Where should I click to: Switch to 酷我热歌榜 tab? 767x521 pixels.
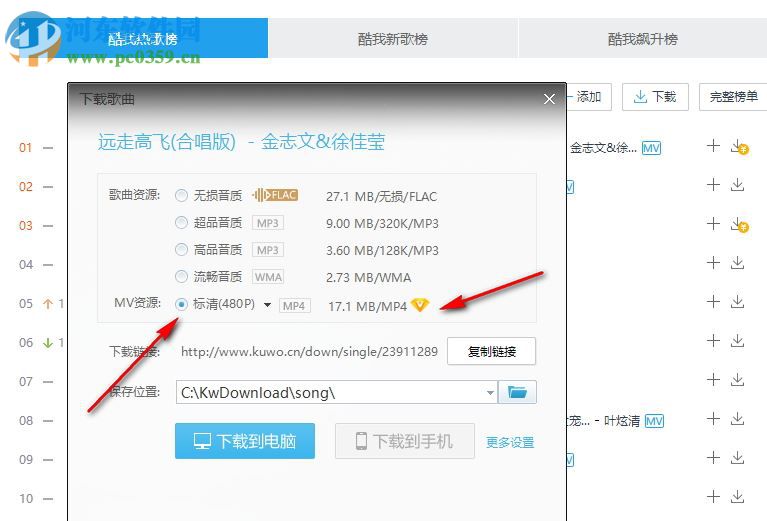pos(142,39)
